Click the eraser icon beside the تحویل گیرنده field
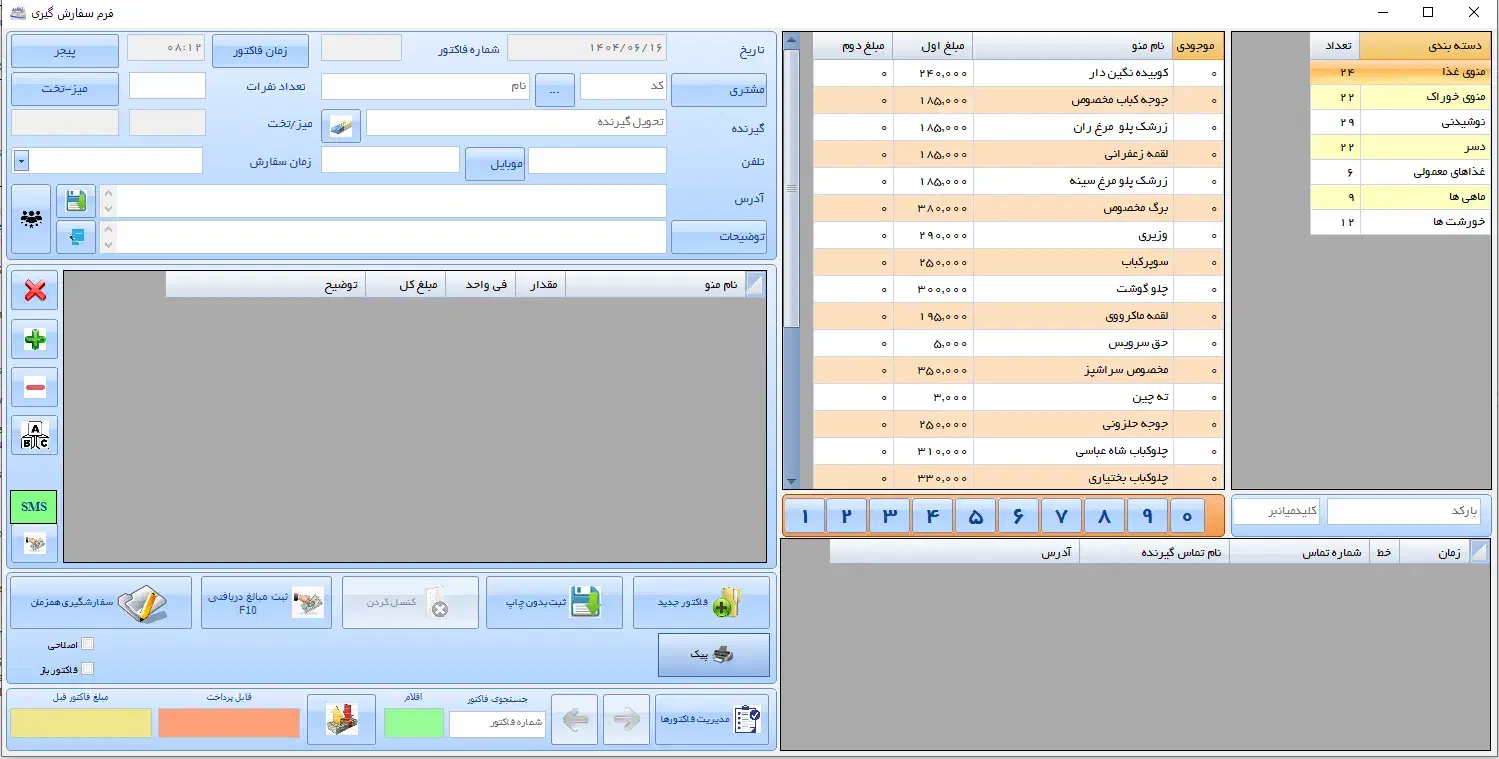Image resolution: width=1499 pixels, height=759 pixels. pyautogui.click(x=340, y=124)
